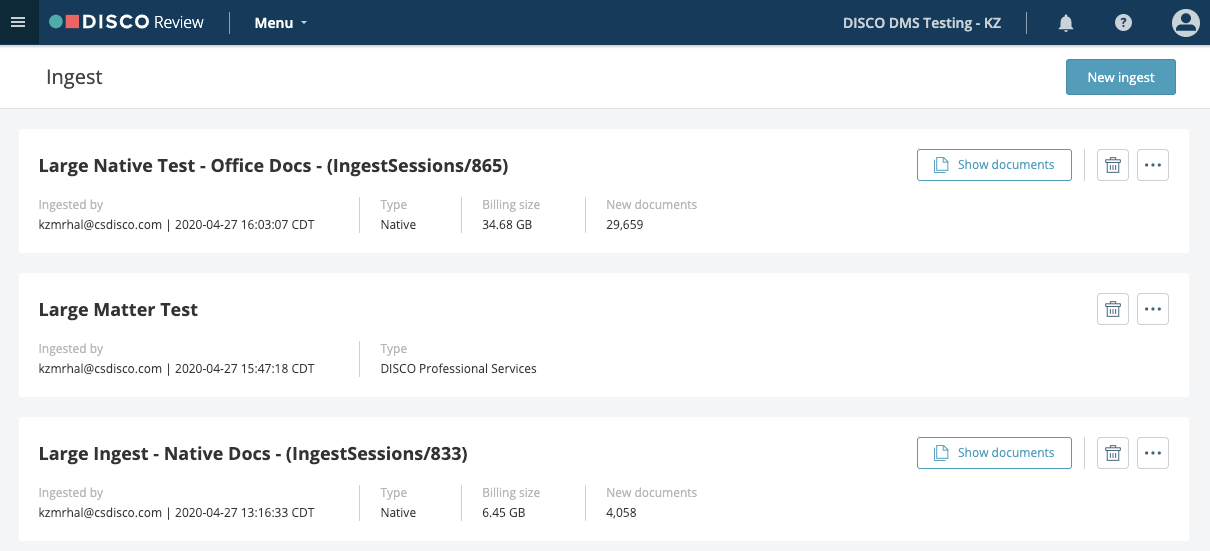Open Large Native Test - Office Docs title
The width and height of the screenshot is (1210, 551).
click(x=273, y=165)
